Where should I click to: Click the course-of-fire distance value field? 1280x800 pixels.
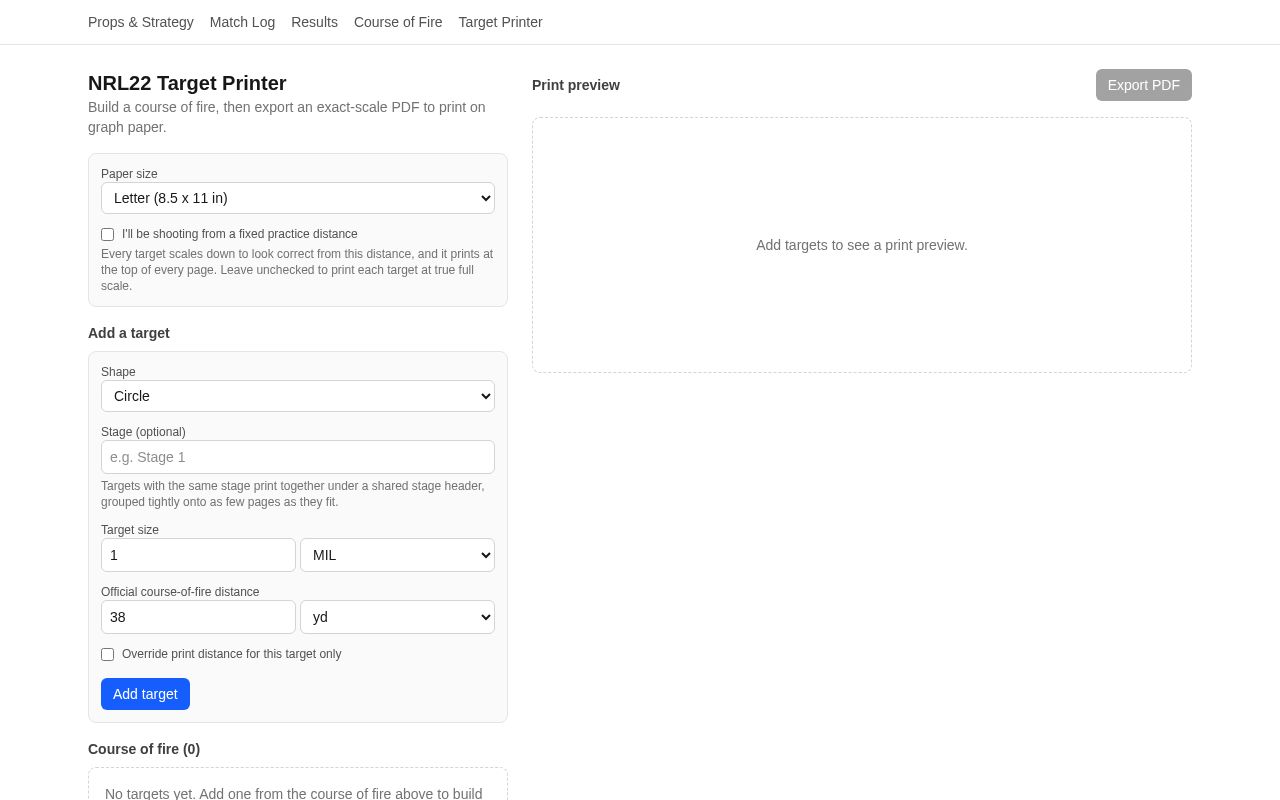(198, 617)
